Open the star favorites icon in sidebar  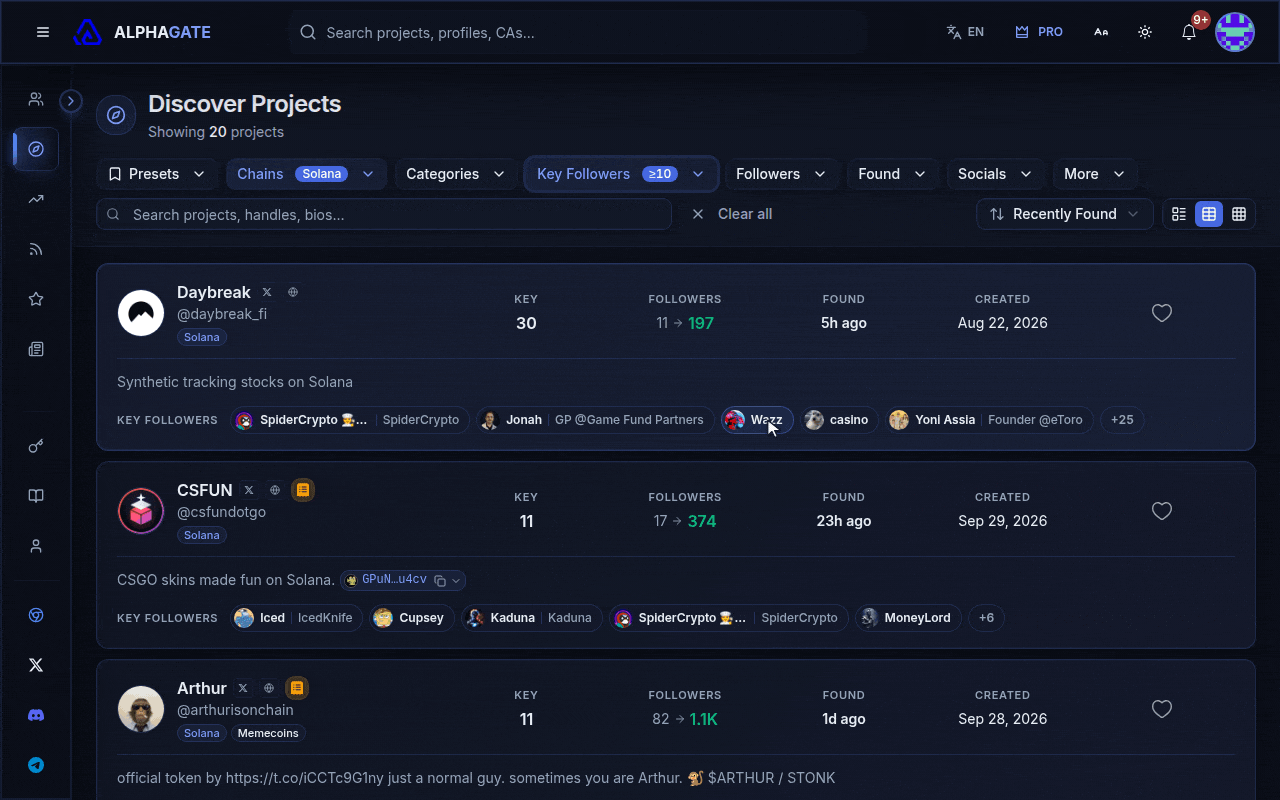[36, 299]
